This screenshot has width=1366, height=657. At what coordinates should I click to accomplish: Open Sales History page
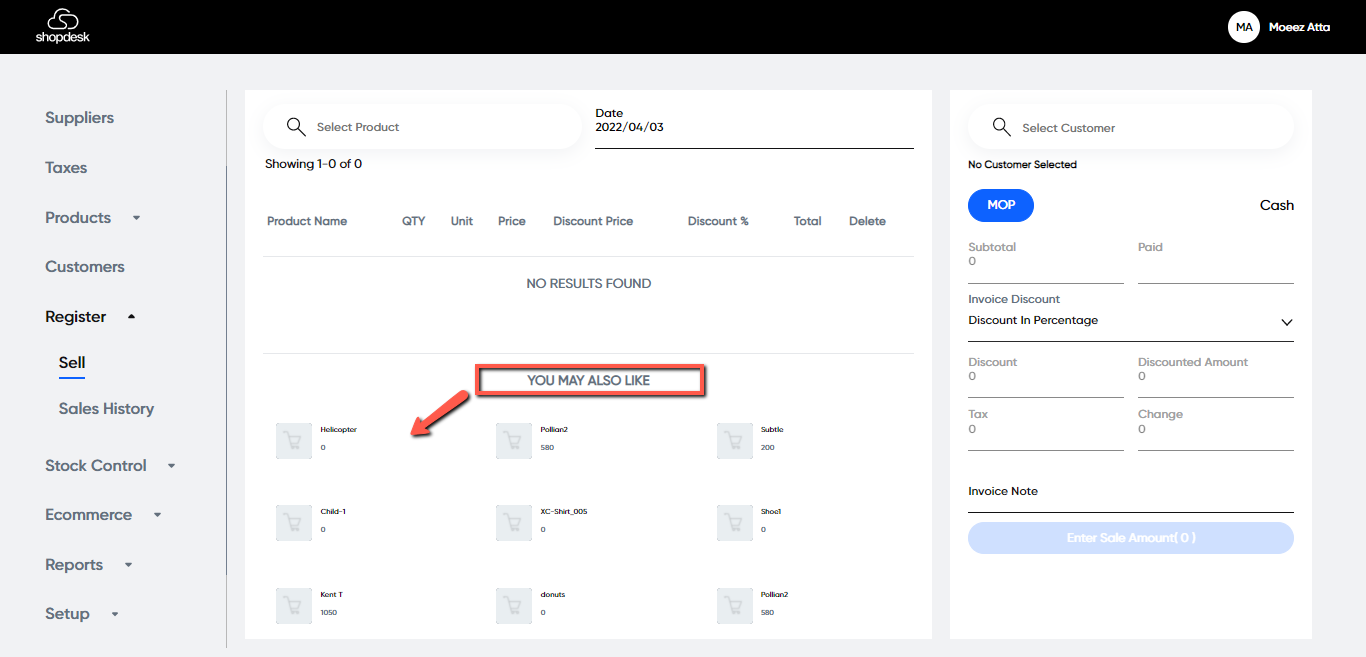point(106,409)
